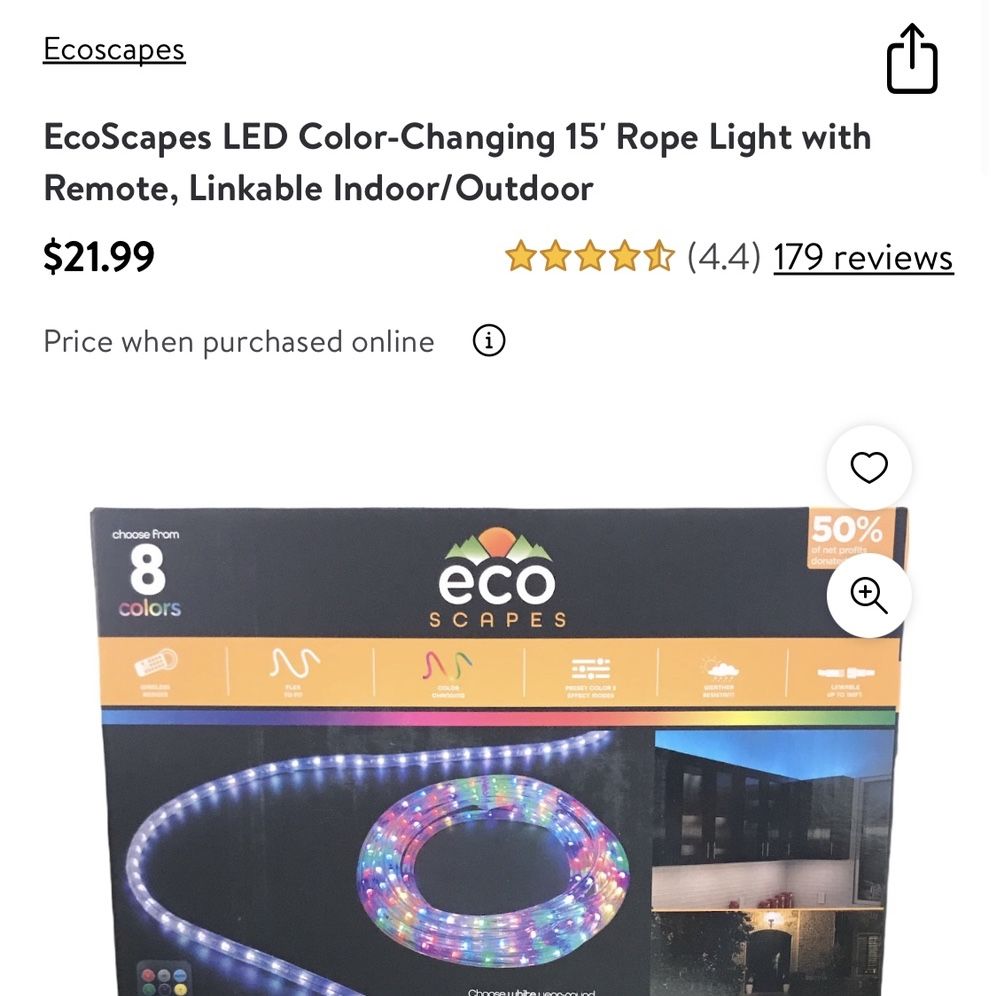
Task: Tap the weather resistant cloud icon
Action: pyautogui.click(x=720, y=669)
